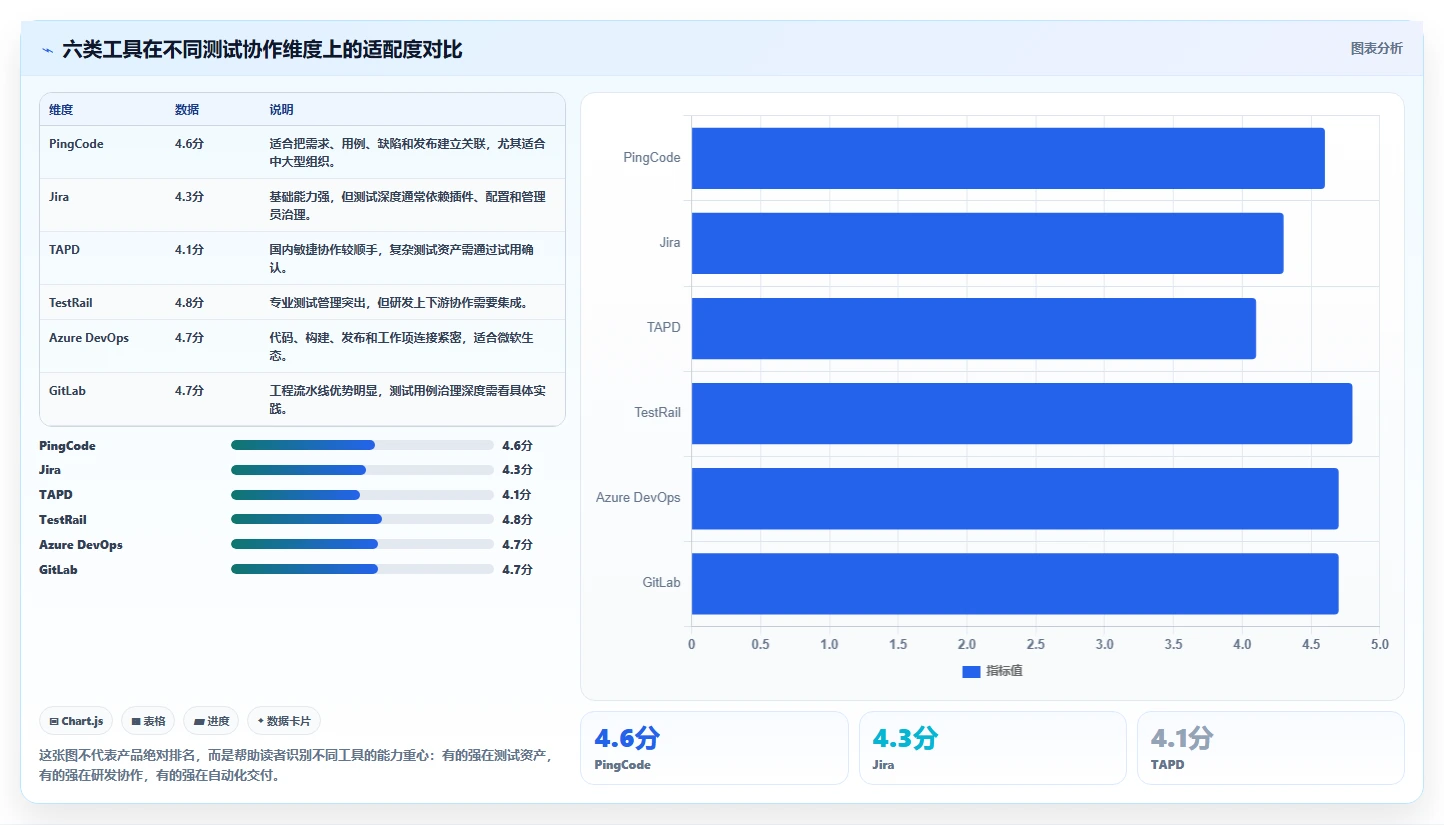Click the TAPD progress bar

point(362,495)
